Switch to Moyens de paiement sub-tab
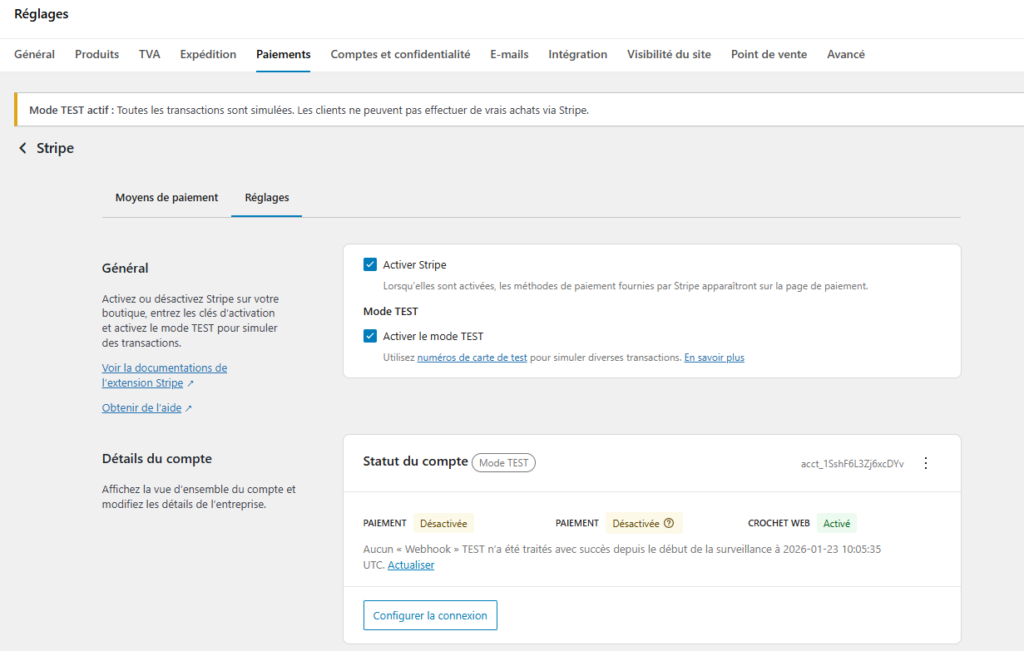1024x651 pixels. click(x=167, y=197)
